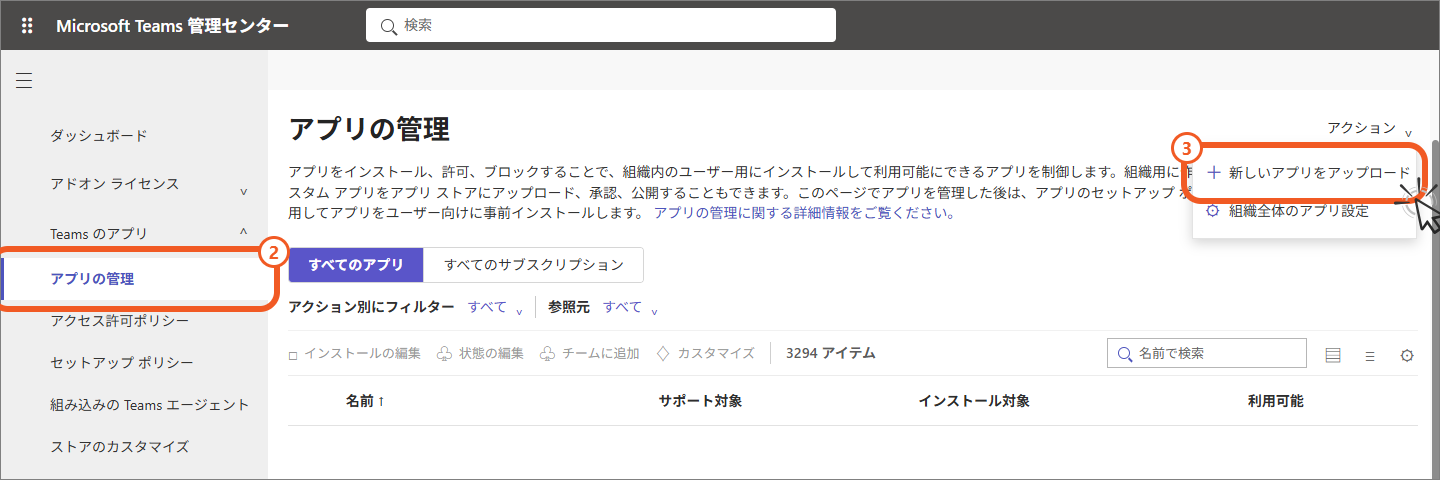
Task: Open the app launcher waffle icon
Action: pos(27,26)
